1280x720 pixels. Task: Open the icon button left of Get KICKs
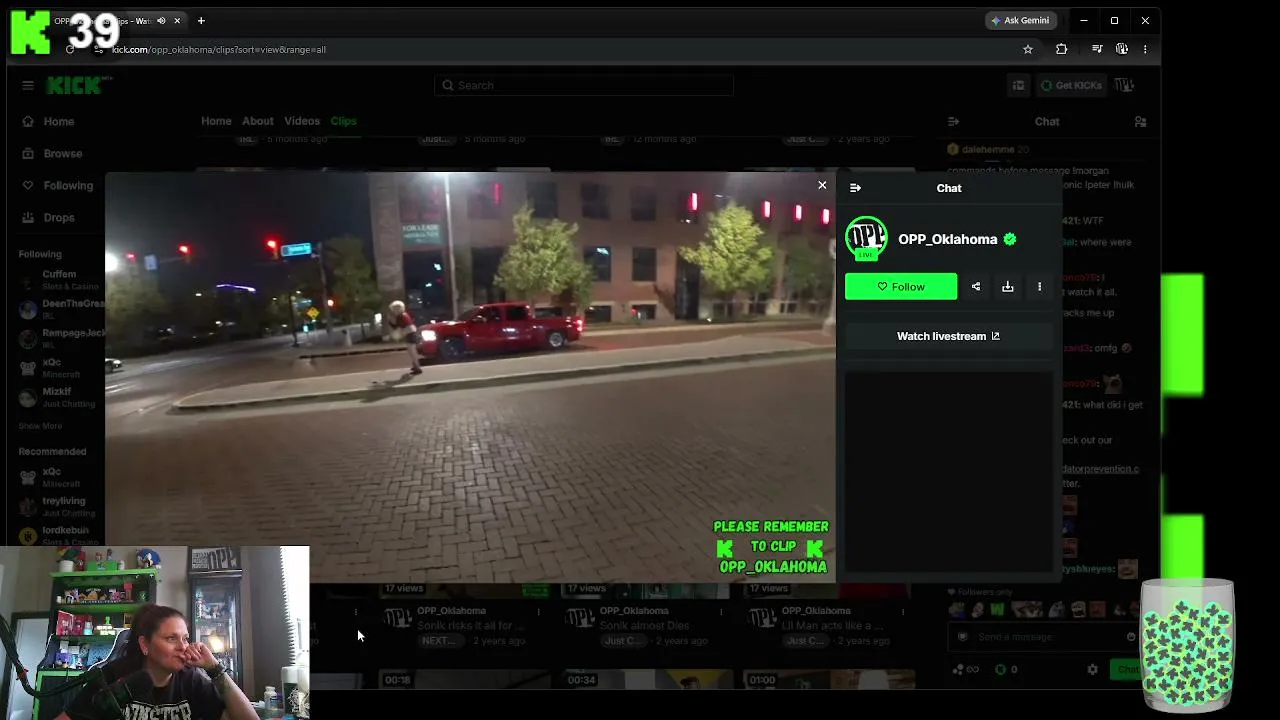click(x=1018, y=85)
